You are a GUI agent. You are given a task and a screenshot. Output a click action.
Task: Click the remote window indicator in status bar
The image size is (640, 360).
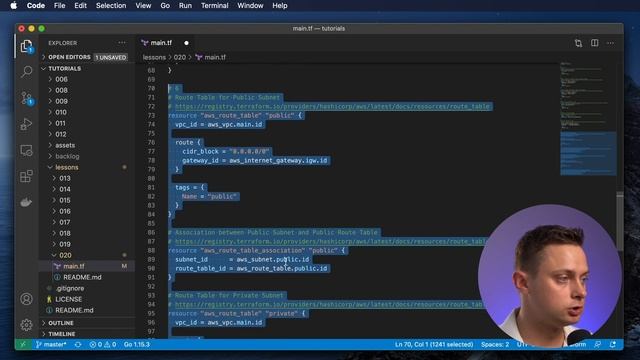tap(23, 344)
